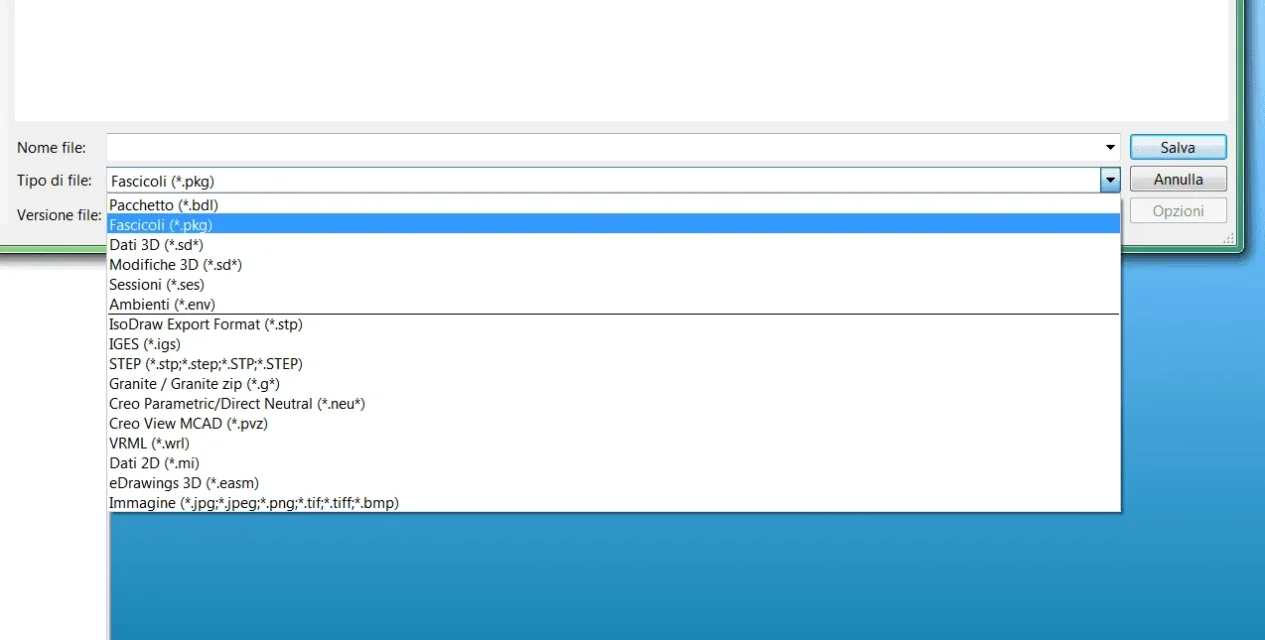Pick Immagine format for saving images
This screenshot has width=1265, height=640.
point(254,503)
